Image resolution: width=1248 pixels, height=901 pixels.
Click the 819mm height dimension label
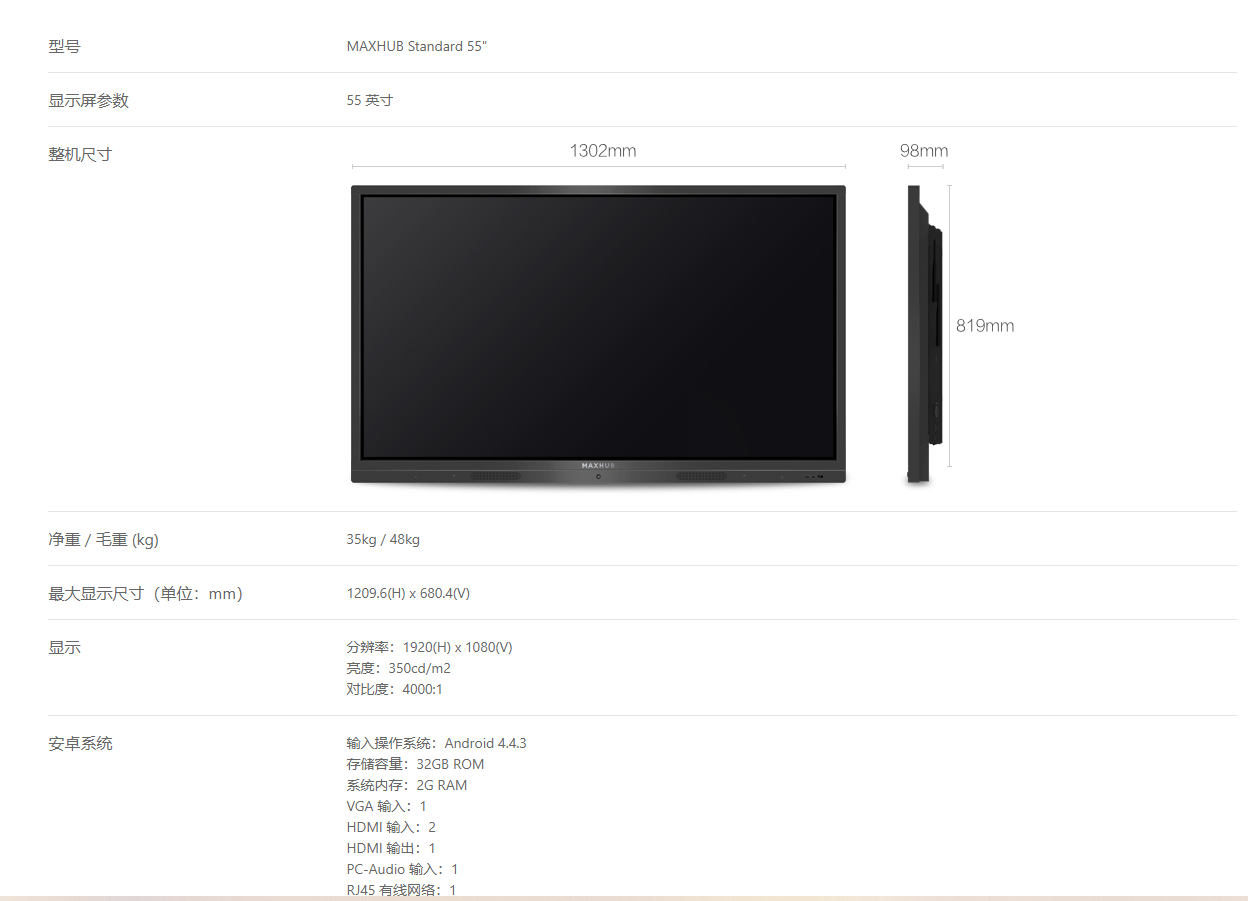pos(984,326)
